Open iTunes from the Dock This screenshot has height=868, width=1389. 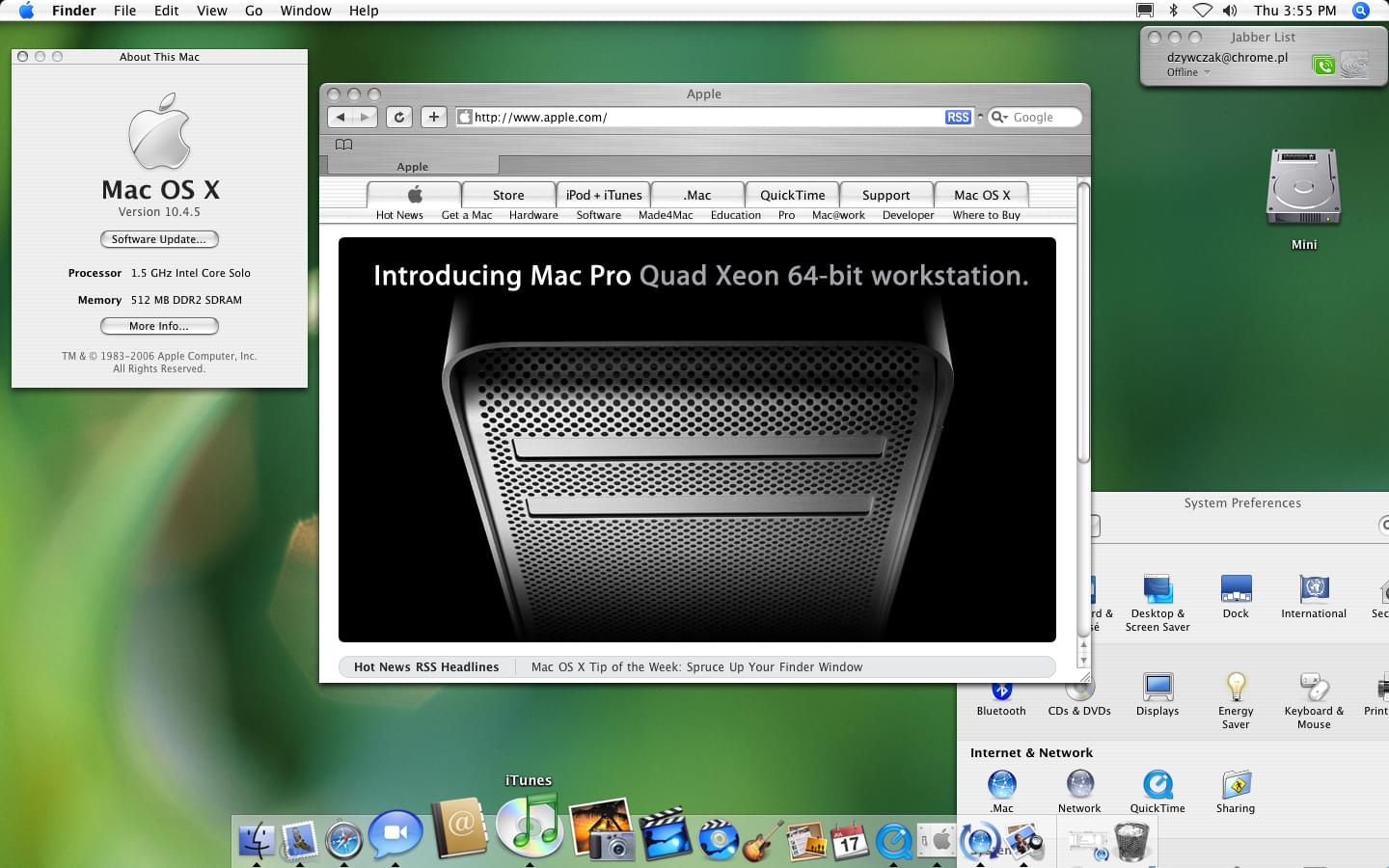pyautogui.click(x=529, y=826)
